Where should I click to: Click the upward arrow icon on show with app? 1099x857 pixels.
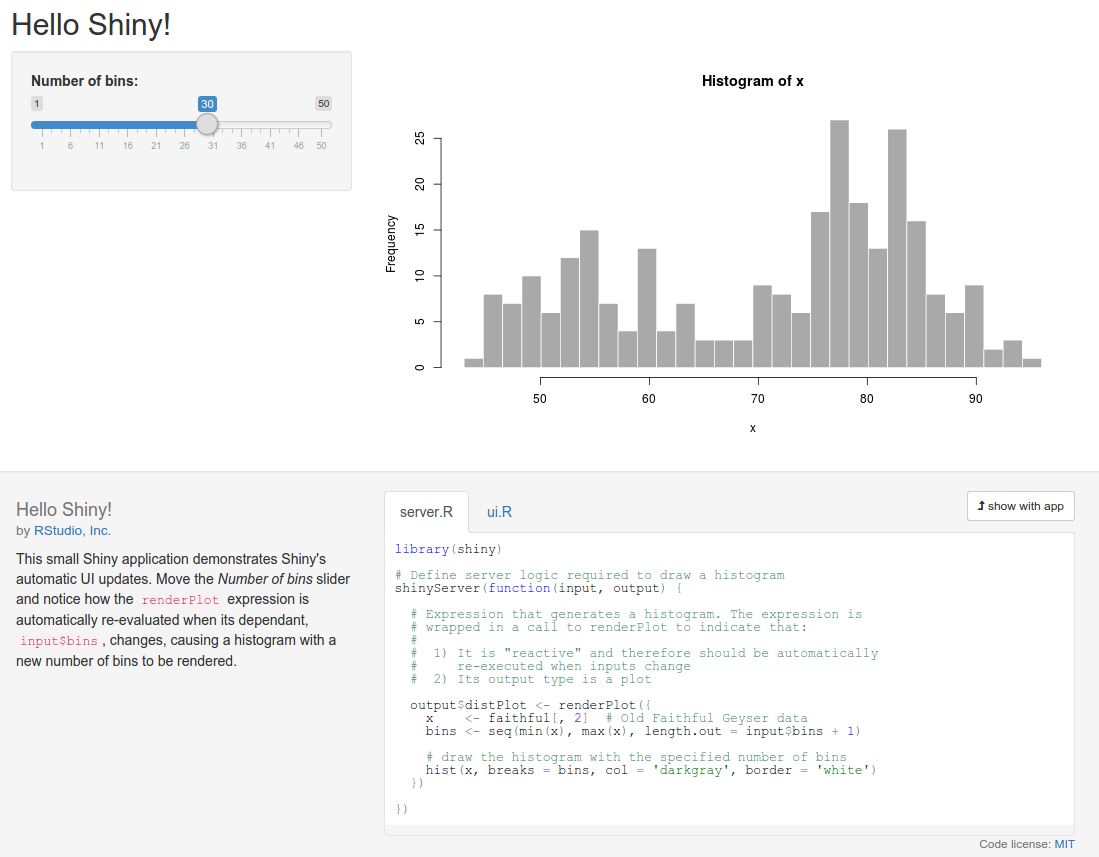pyautogui.click(x=981, y=506)
